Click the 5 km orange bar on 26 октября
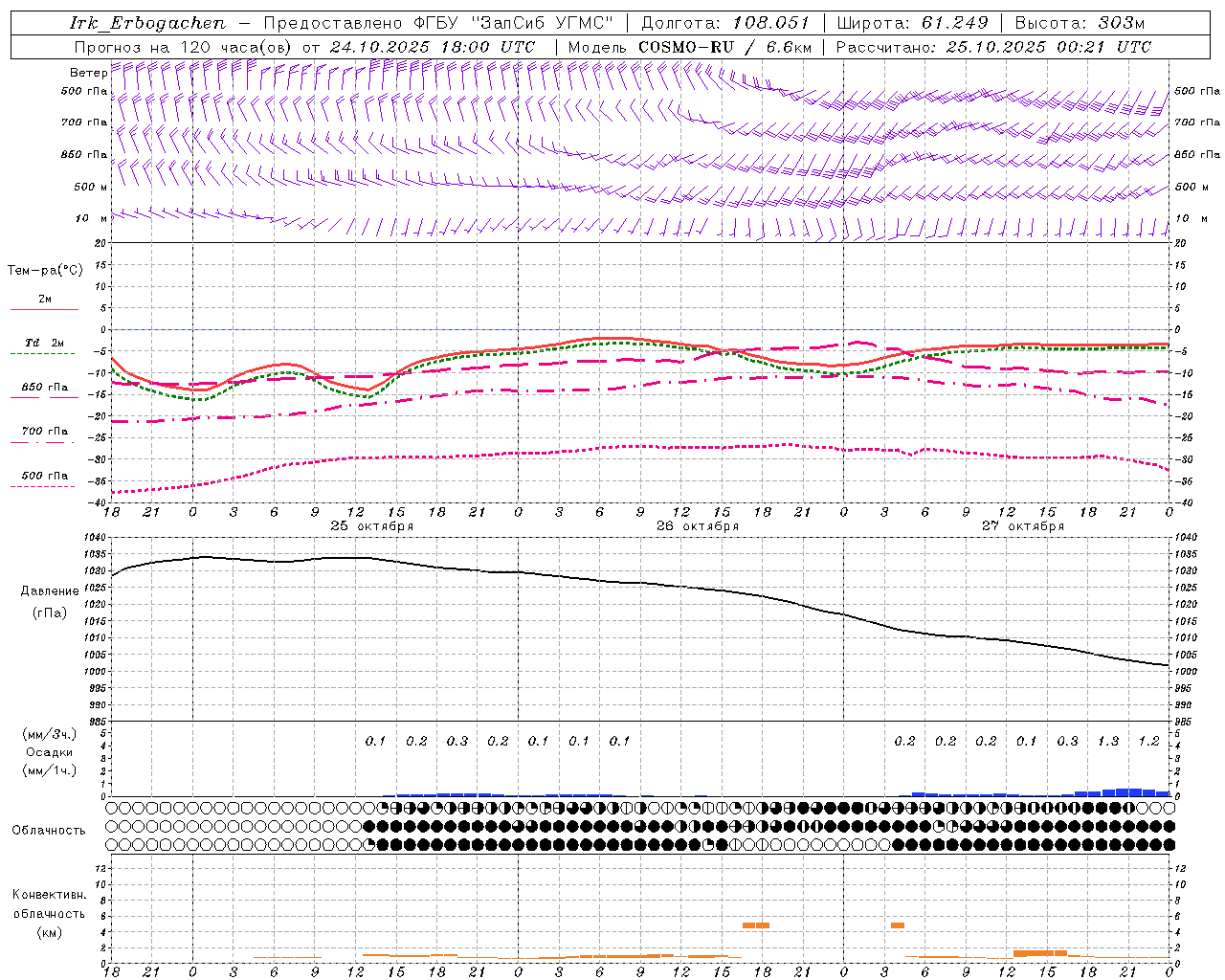The image size is (1225, 980). [756, 924]
